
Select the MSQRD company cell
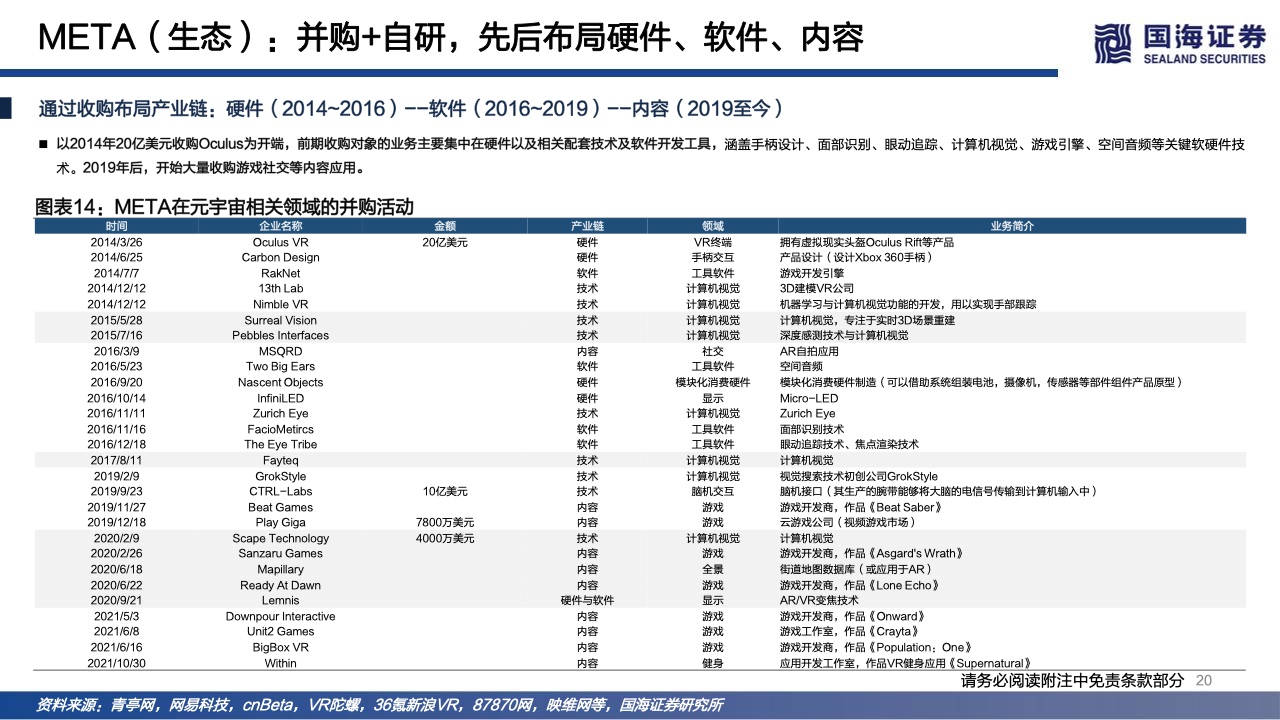(x=280, y=351)
